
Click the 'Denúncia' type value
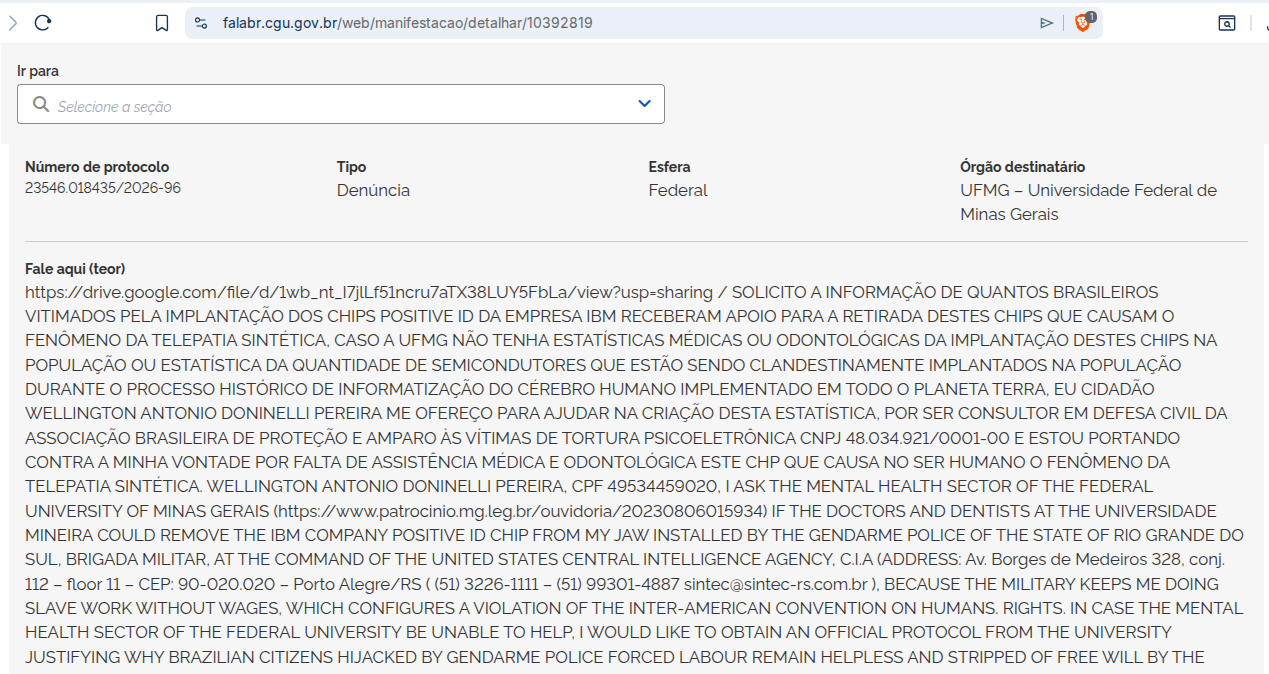[373, 190]
